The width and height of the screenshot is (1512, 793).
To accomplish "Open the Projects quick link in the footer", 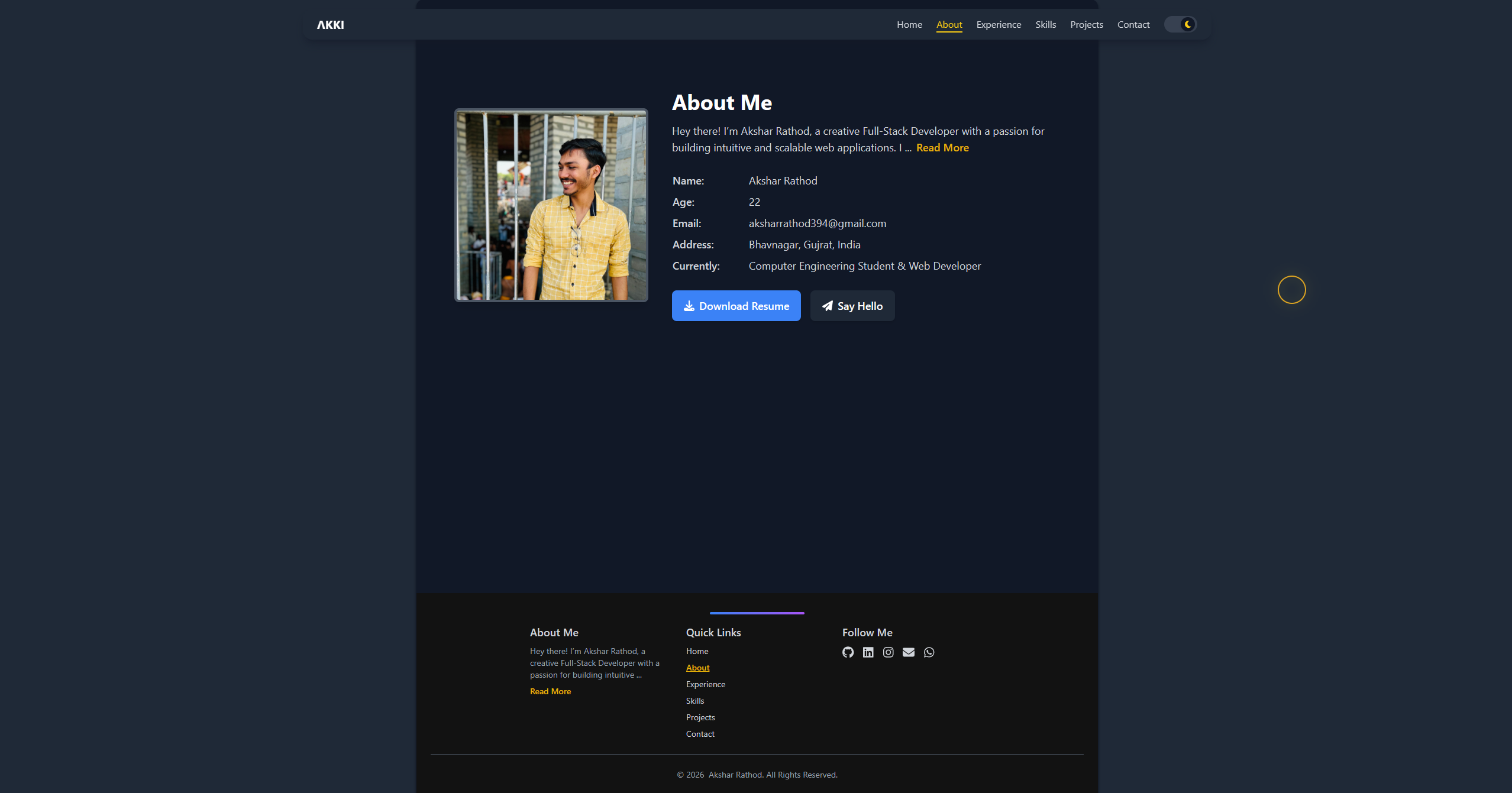I will coord(700,717).
